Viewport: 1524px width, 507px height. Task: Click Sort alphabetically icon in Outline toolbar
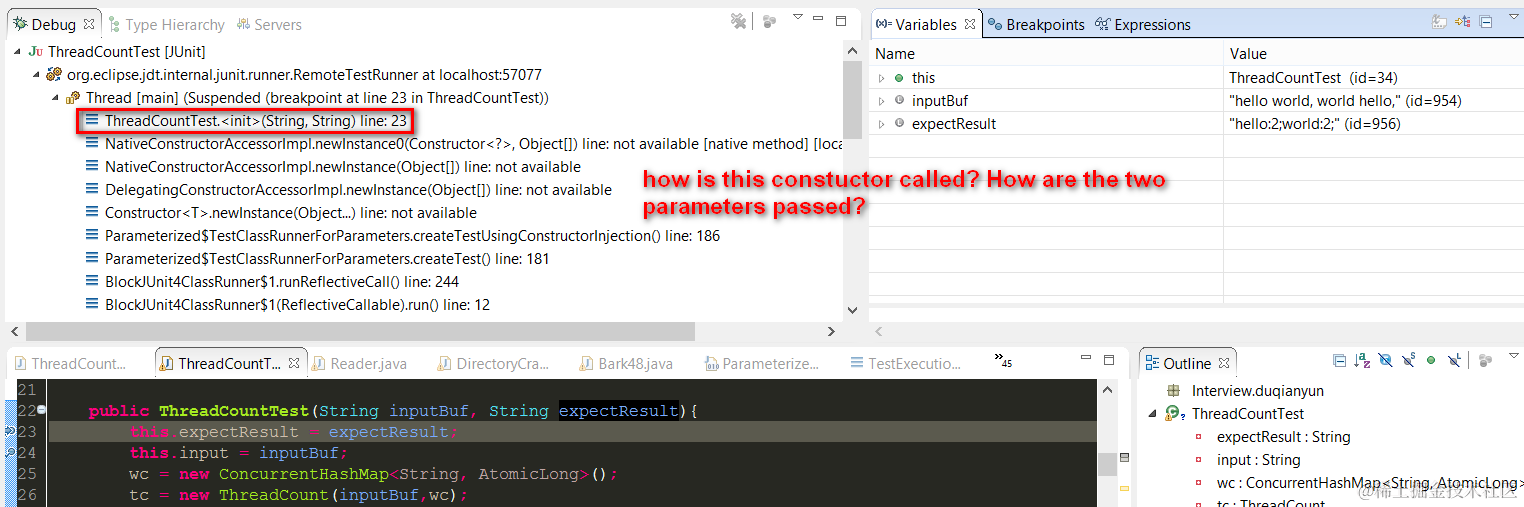(x=1362, y=360)
